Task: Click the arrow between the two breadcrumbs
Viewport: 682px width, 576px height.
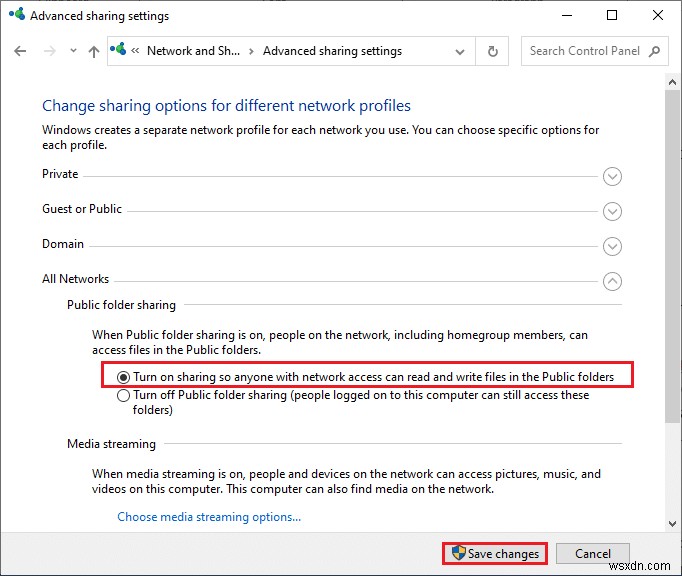Action: [251, 51]
